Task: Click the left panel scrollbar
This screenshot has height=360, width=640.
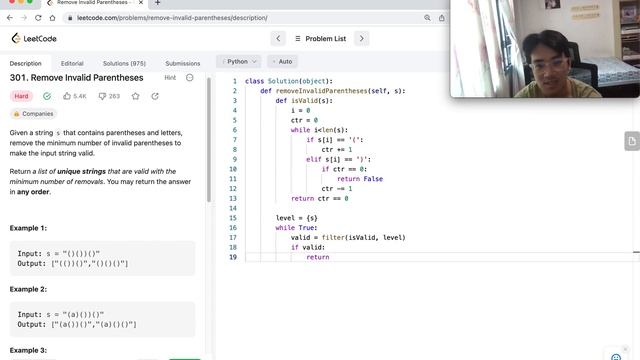Action: [209, 139]
